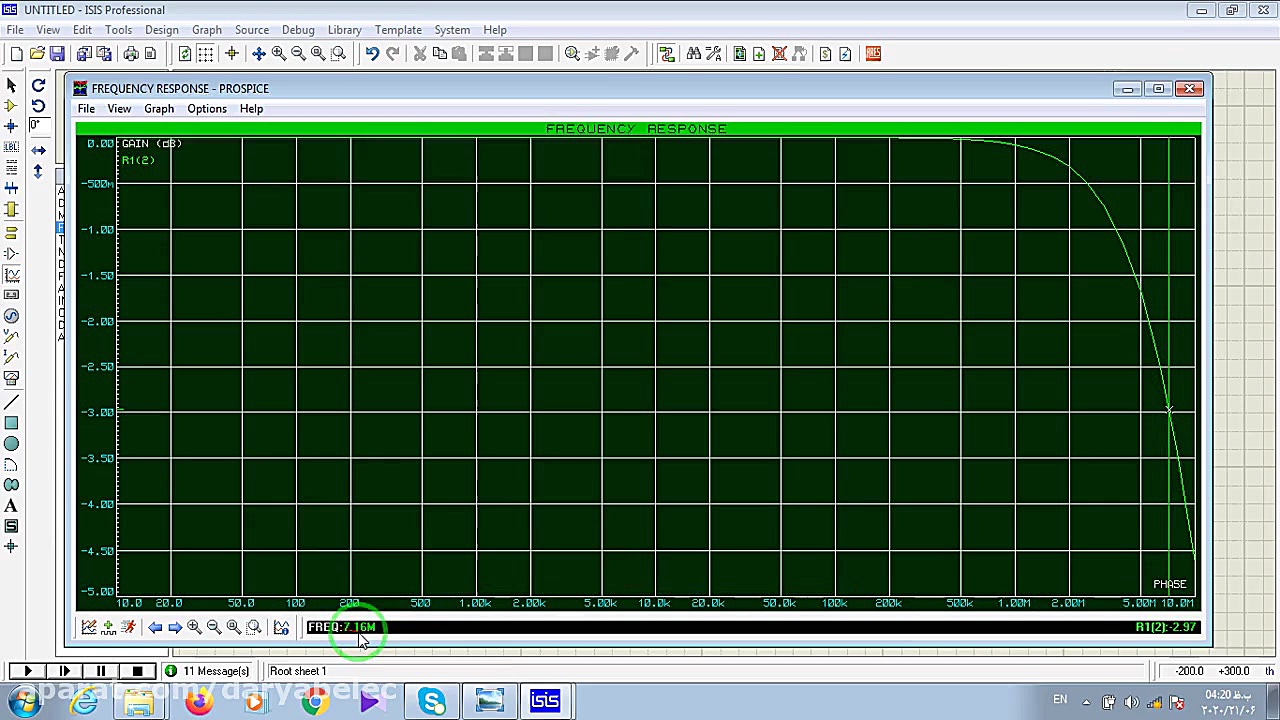Open the main ISIS File menu

15,30
